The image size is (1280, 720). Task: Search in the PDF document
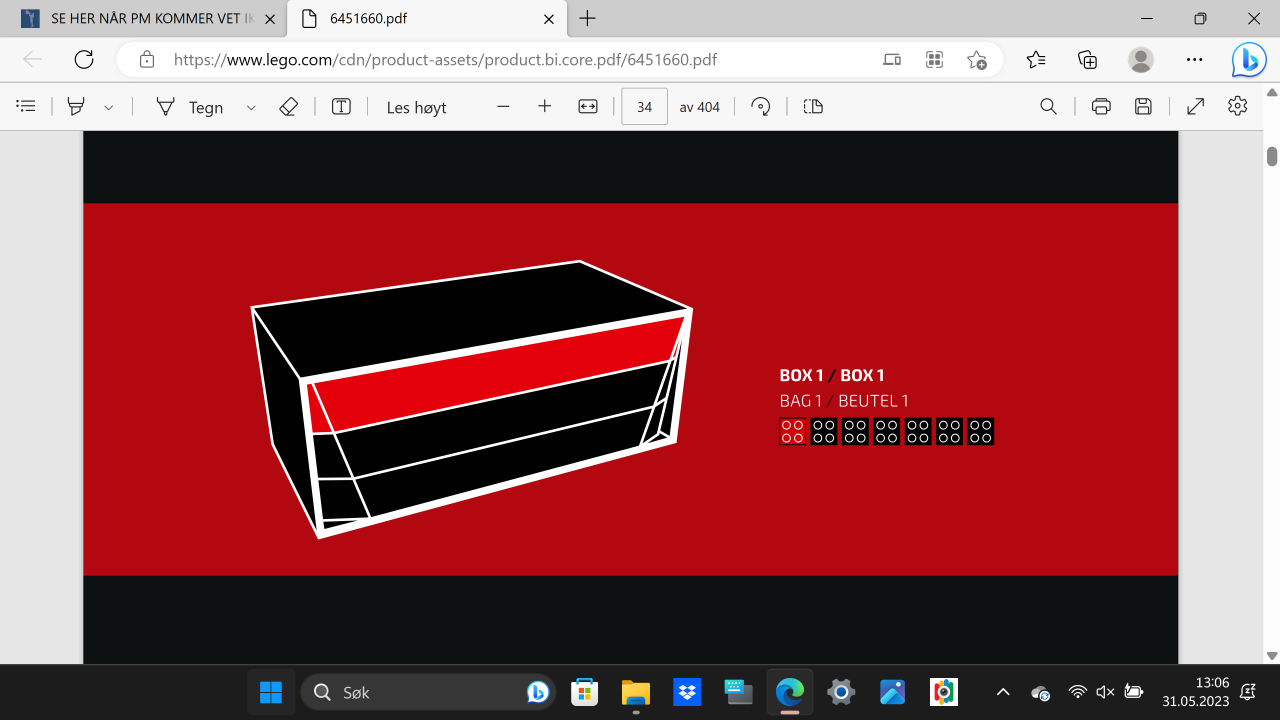pos(1048,106)
